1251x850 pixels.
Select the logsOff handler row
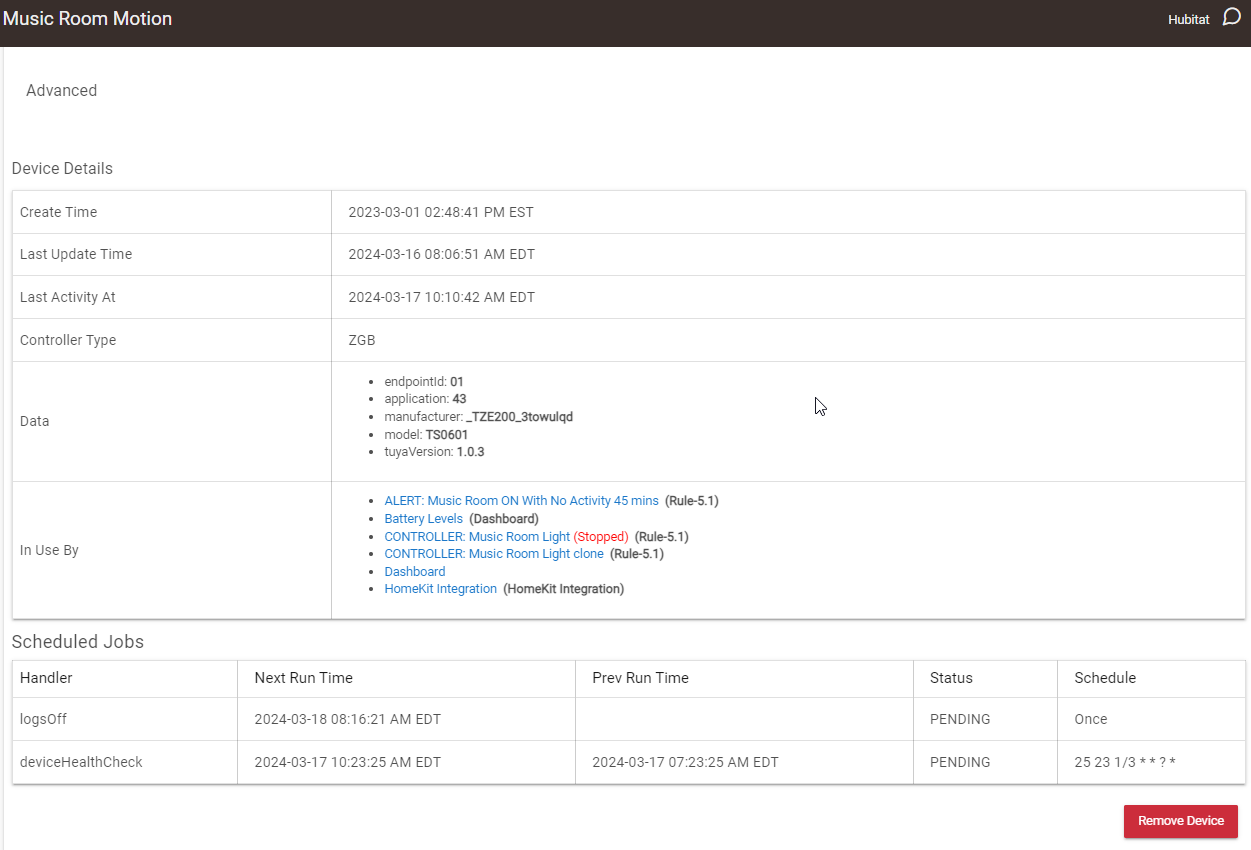43,719
